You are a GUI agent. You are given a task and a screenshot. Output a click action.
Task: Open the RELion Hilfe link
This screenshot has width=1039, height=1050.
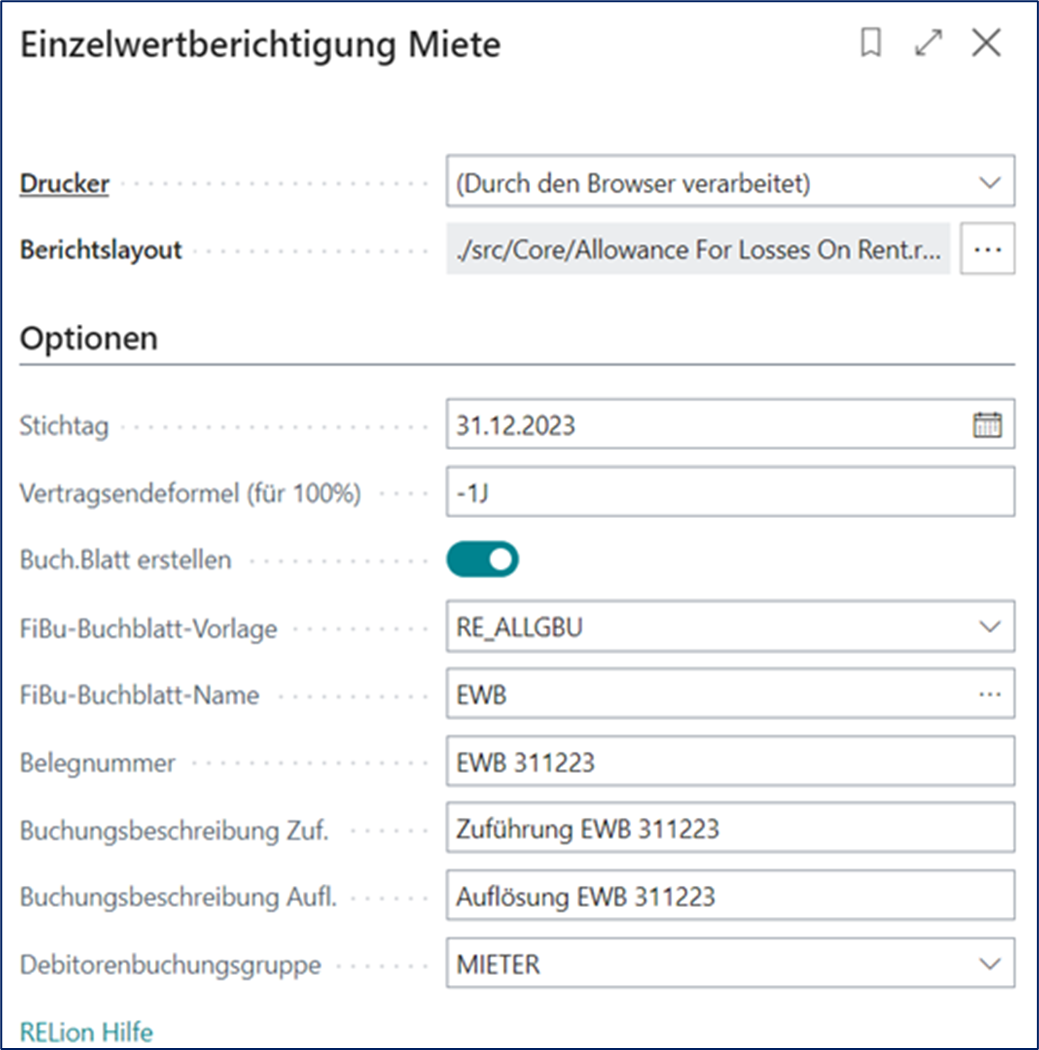coord(87,1031)
